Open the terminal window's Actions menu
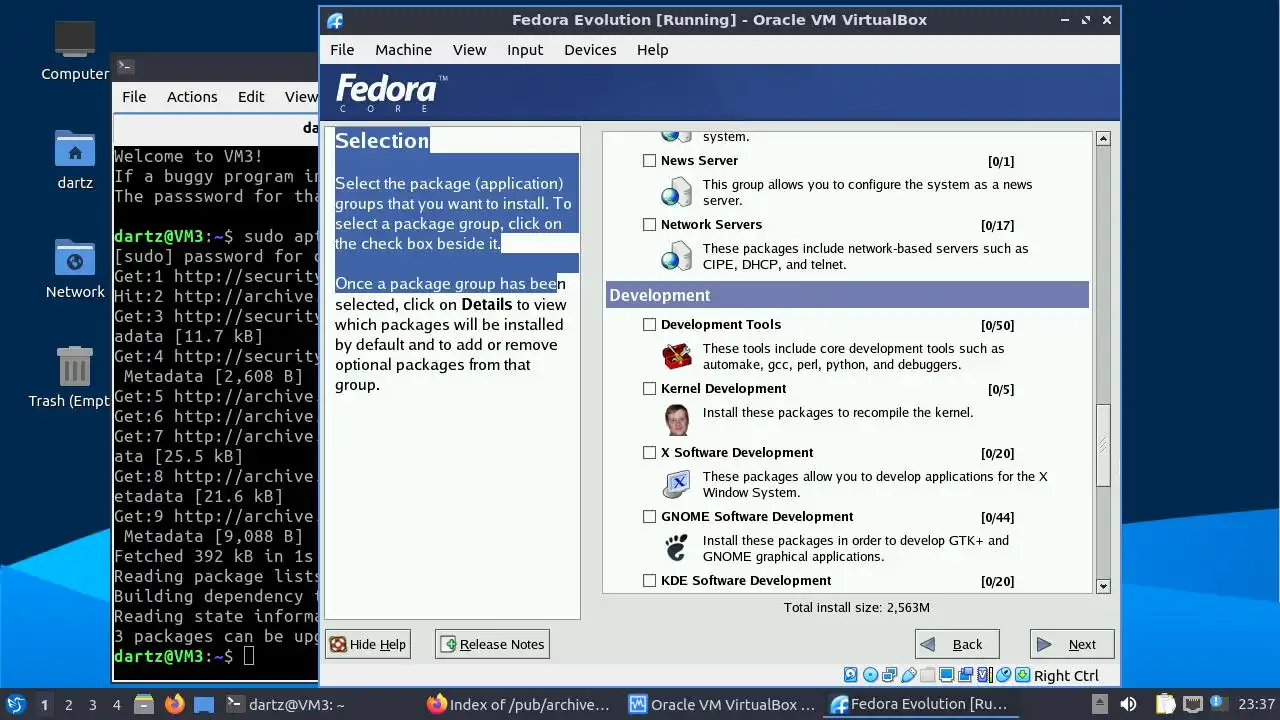 (x=192, y=96)
